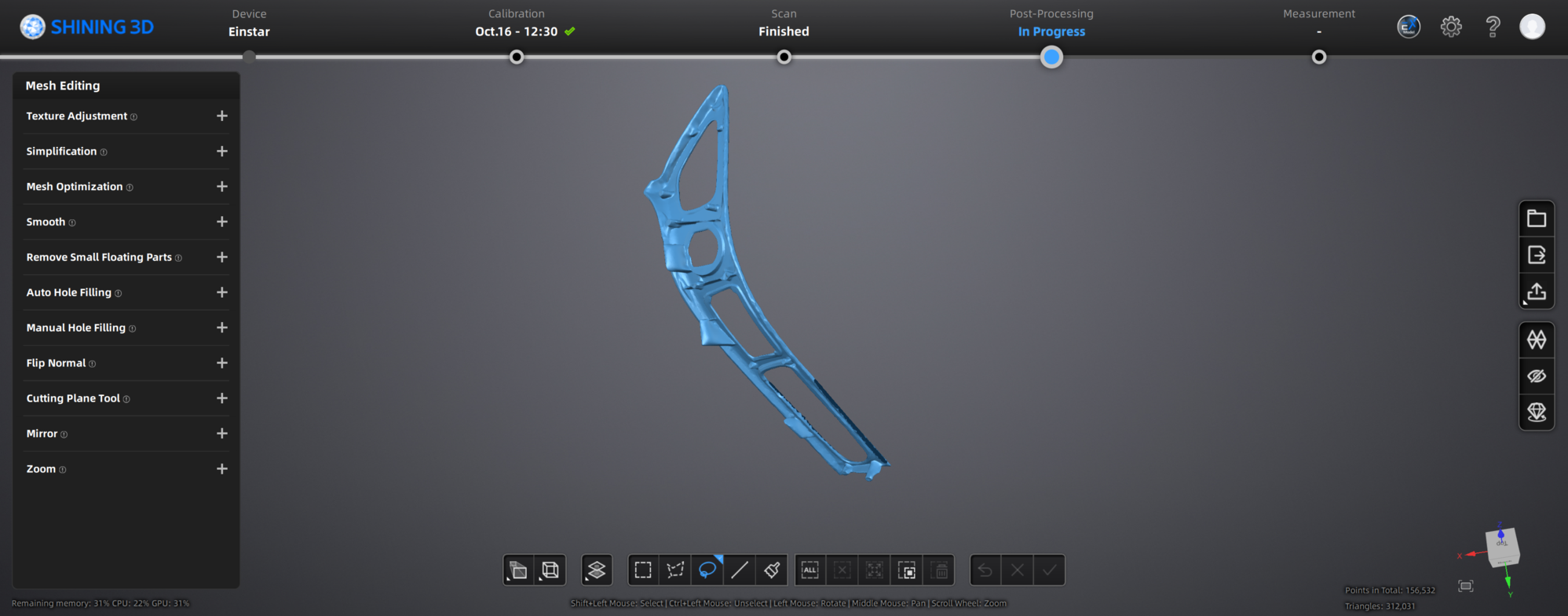This screenshot has height=616, width=1568.
Task: Go to the Measurement step
Action: (1319, 57)
